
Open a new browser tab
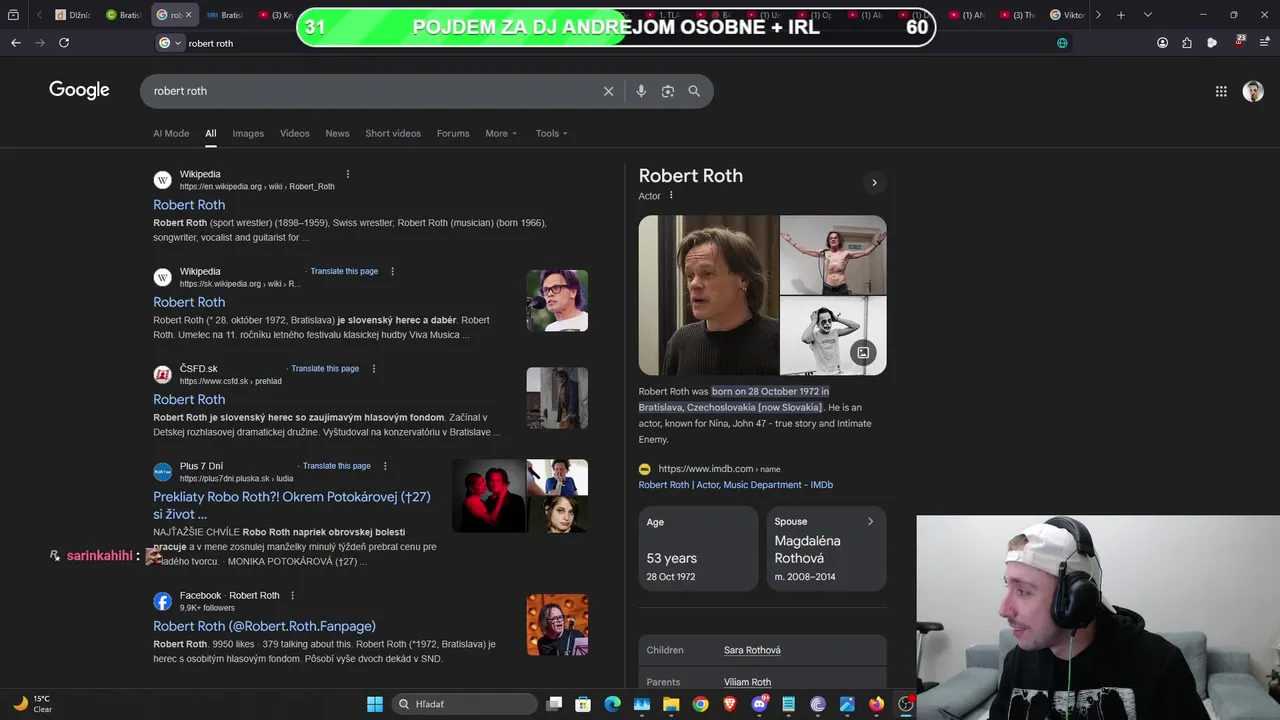click(x=1121, y=15)
